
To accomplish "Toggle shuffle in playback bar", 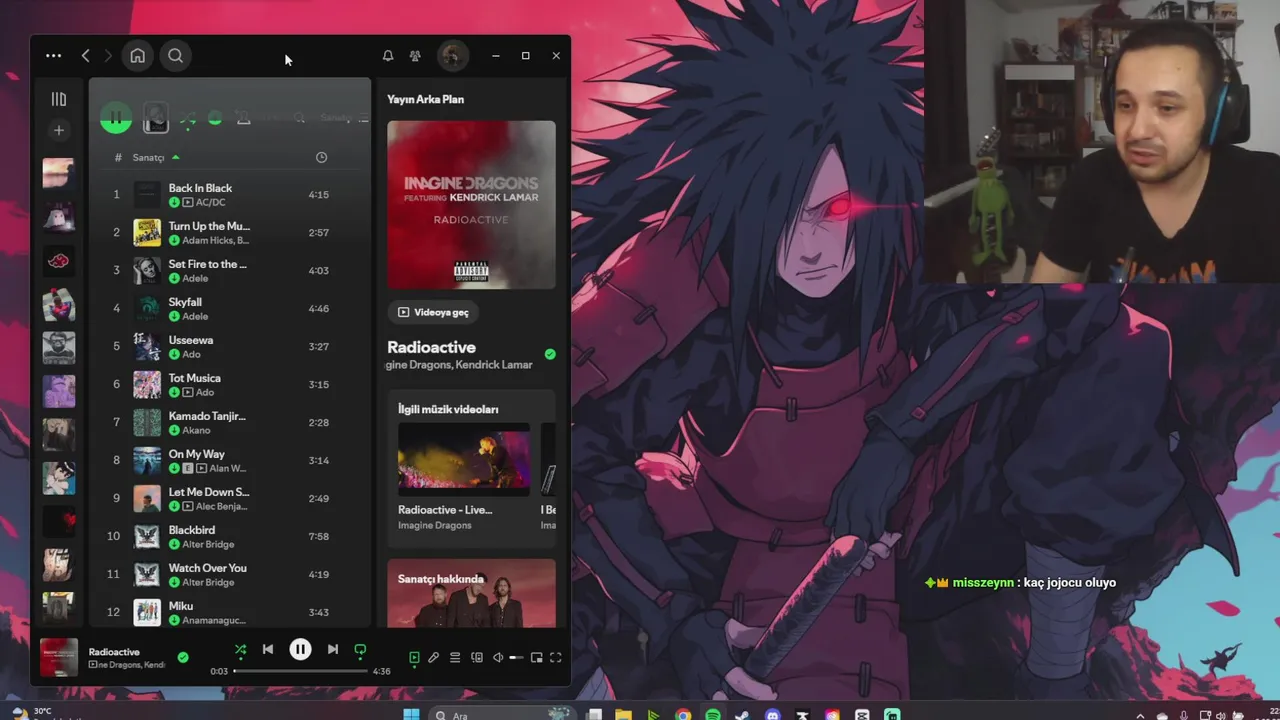I will click(x=240, y=649).
